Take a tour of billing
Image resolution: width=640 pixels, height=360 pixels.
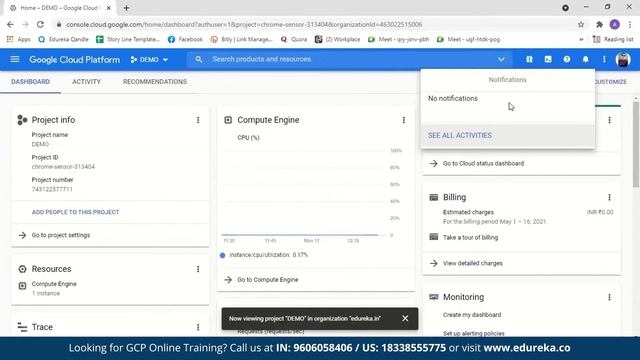tap(471, 237)
